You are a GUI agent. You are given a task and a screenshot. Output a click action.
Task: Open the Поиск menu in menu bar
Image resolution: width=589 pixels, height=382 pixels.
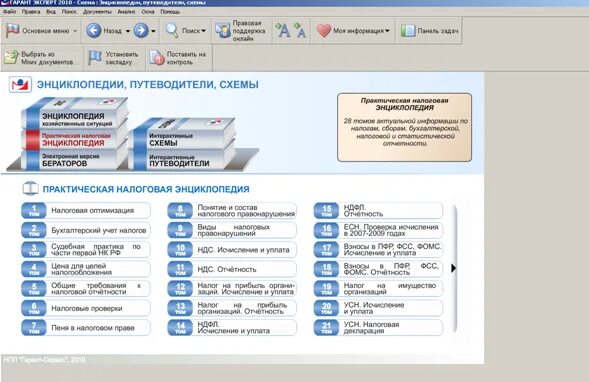pos(69,12)
